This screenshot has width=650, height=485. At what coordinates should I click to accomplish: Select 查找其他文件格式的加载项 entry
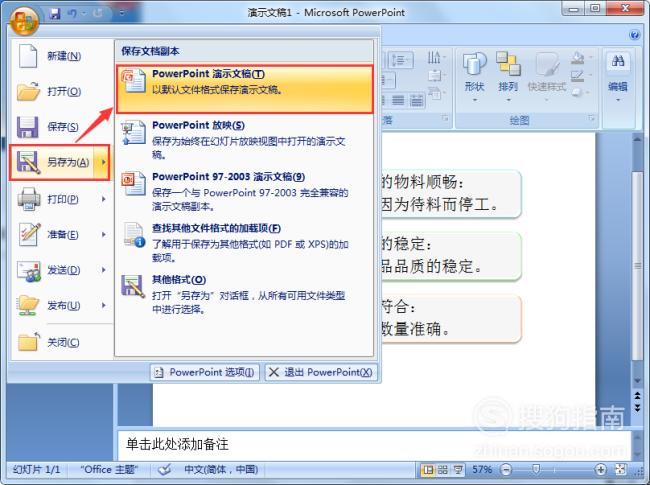point(245,242)
